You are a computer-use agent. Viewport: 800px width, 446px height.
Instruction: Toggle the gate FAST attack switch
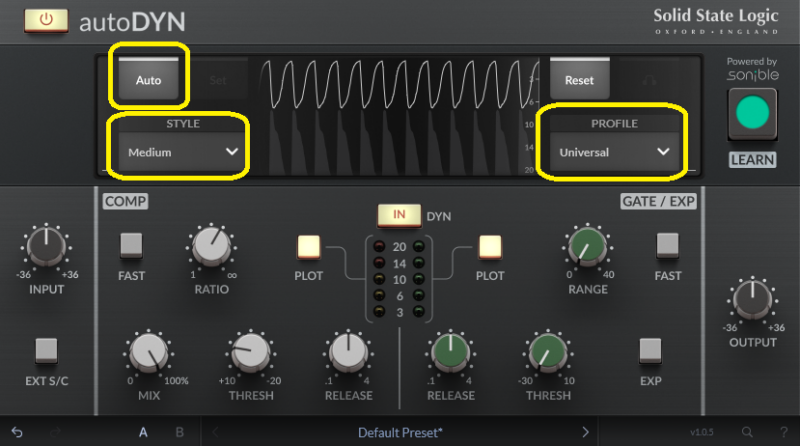[x=668, y=246]
